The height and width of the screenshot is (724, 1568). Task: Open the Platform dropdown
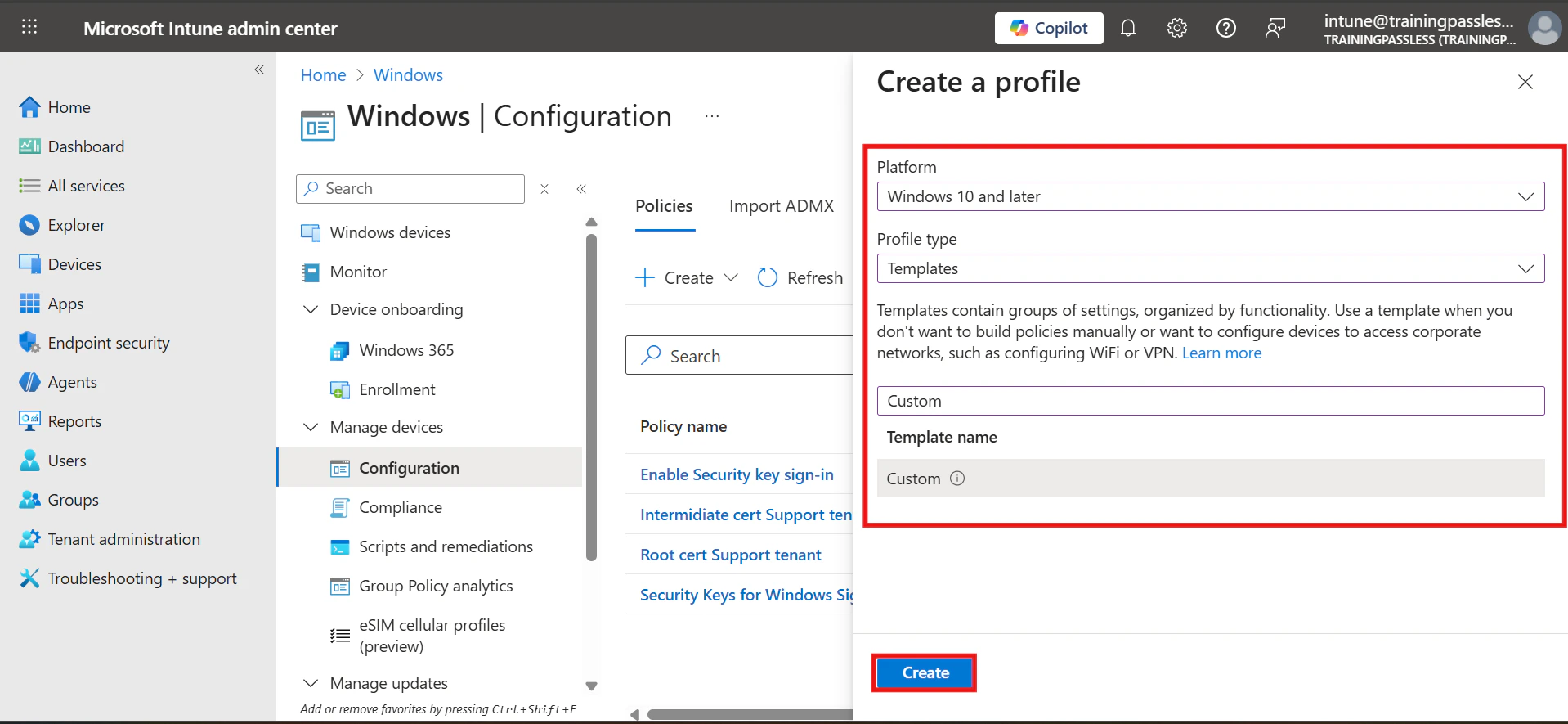(x=1211, y=196)
